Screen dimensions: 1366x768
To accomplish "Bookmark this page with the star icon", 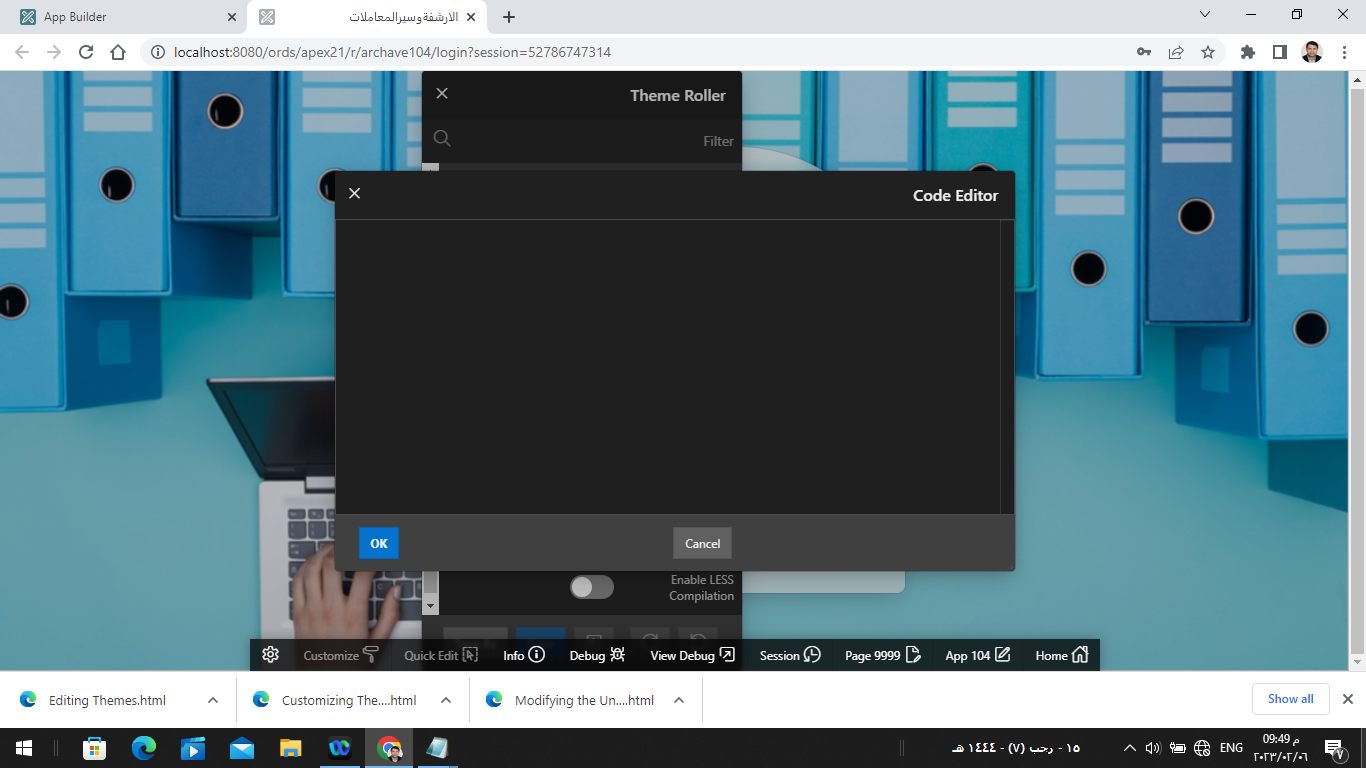I will (x=1209, y=52).
